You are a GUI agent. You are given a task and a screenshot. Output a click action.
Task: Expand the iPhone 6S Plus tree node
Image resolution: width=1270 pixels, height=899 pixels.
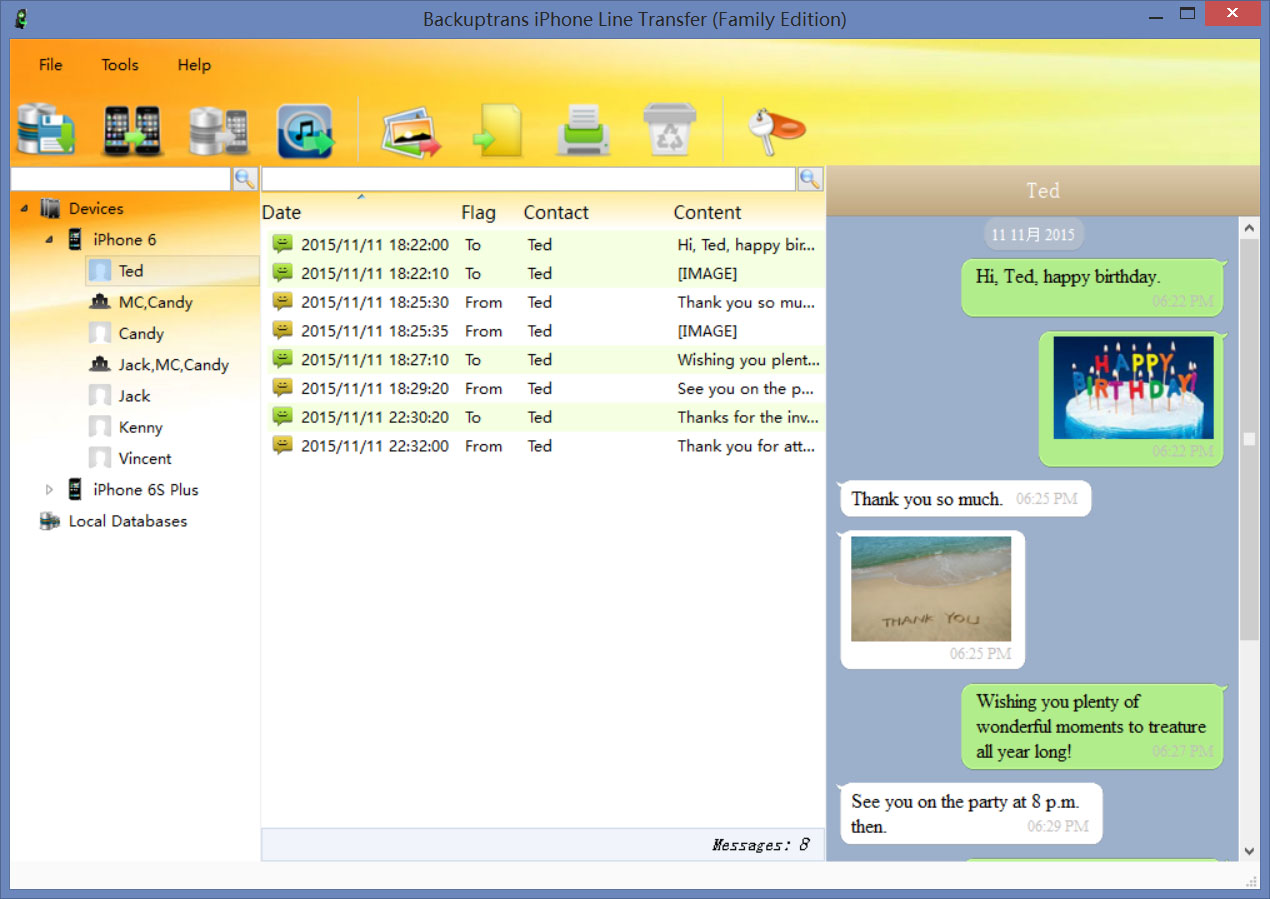click(x=49, y=490)
